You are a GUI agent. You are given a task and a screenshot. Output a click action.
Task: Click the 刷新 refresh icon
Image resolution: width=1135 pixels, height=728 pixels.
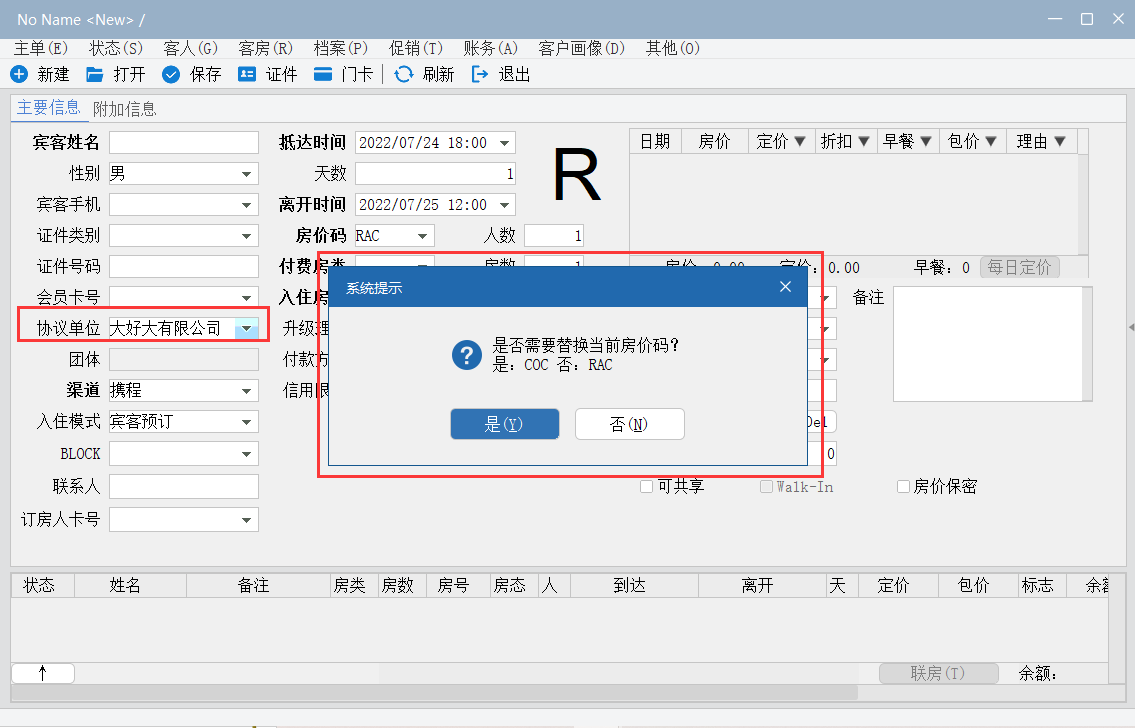[x=404, y=74]
